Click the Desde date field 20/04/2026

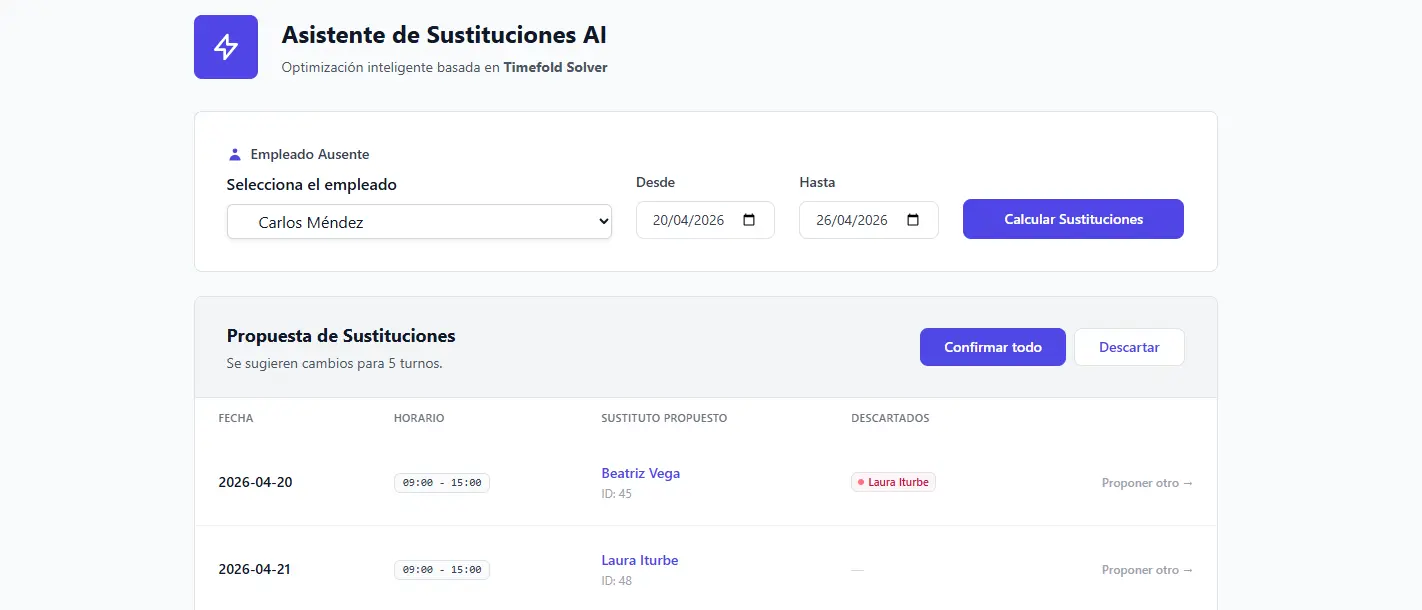click(x=705, y=220)
